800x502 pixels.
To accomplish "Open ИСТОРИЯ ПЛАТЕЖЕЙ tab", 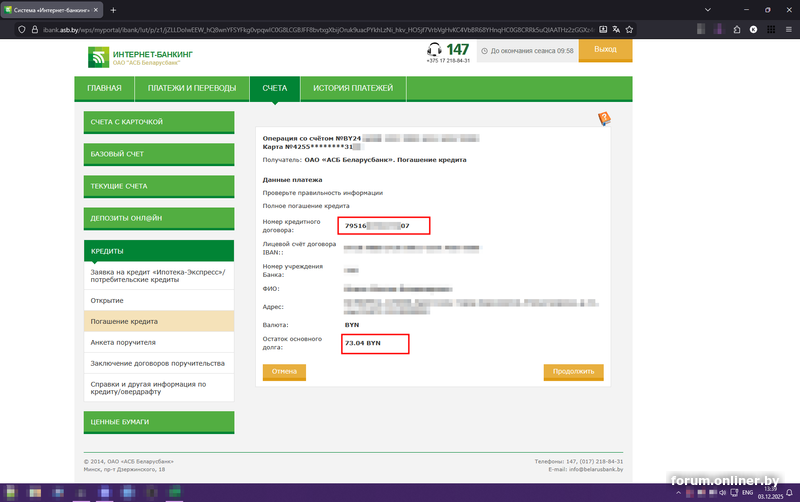I will 353,88.
